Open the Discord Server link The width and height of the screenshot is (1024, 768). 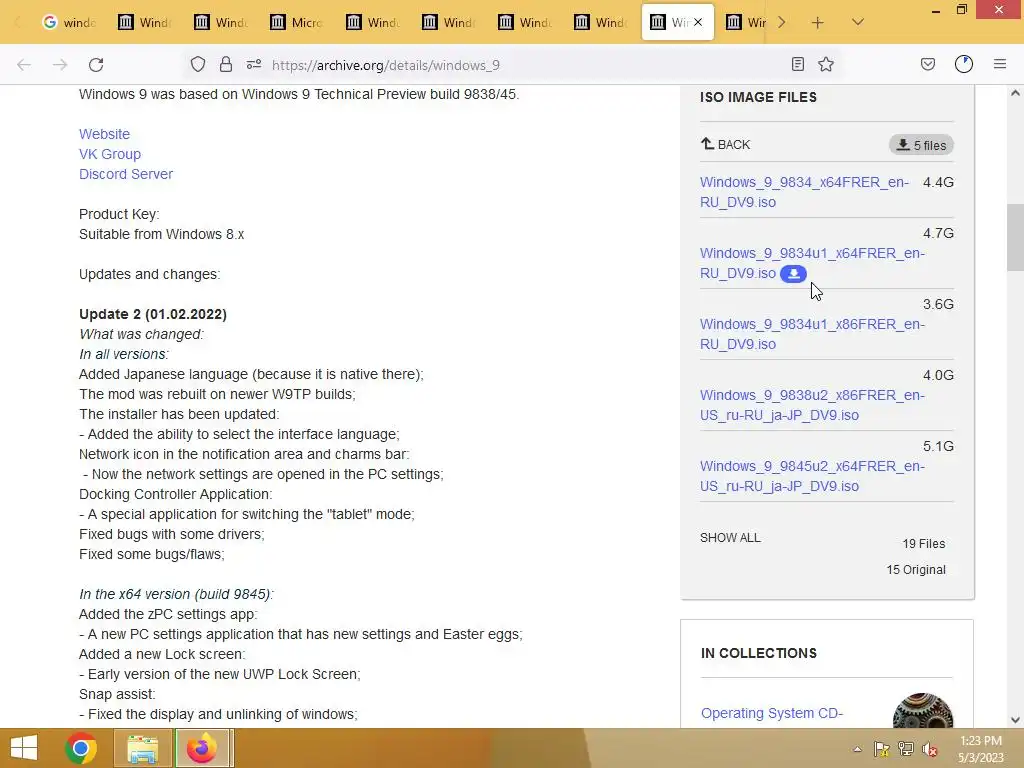126,174
